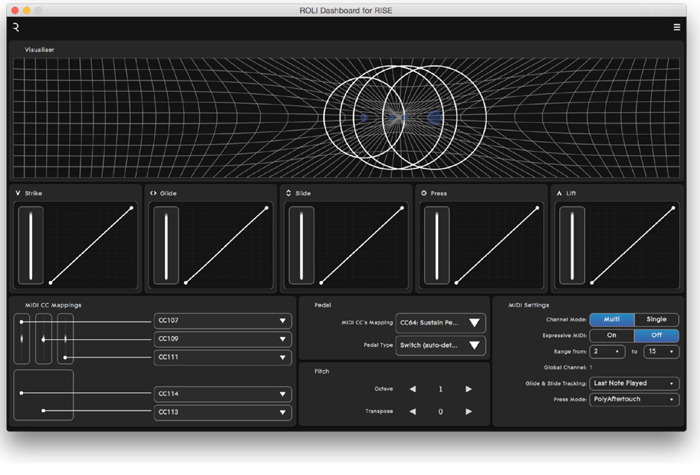This screenshot has height=475, width=700.
Task: Open the Range from 2 dropdown
Action: [x=607, y=352]
